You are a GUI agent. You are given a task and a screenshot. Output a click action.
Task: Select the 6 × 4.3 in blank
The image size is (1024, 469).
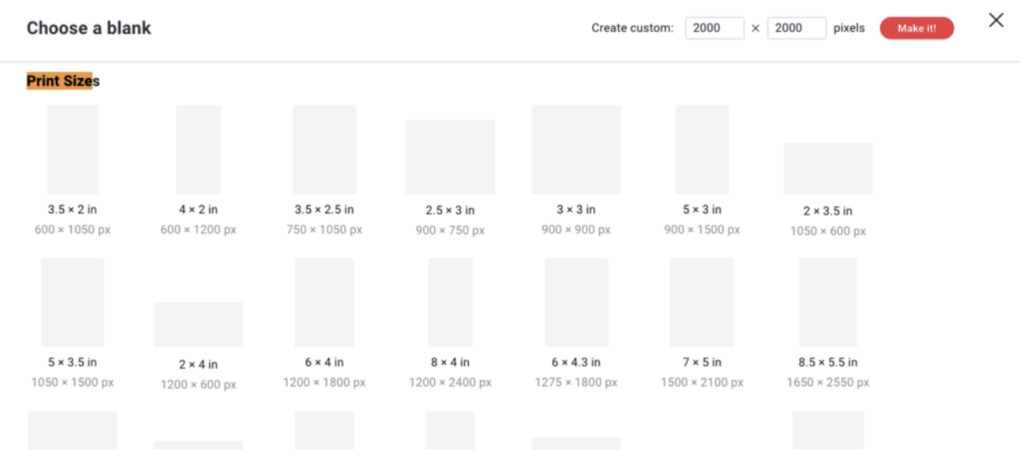(576, 302)
